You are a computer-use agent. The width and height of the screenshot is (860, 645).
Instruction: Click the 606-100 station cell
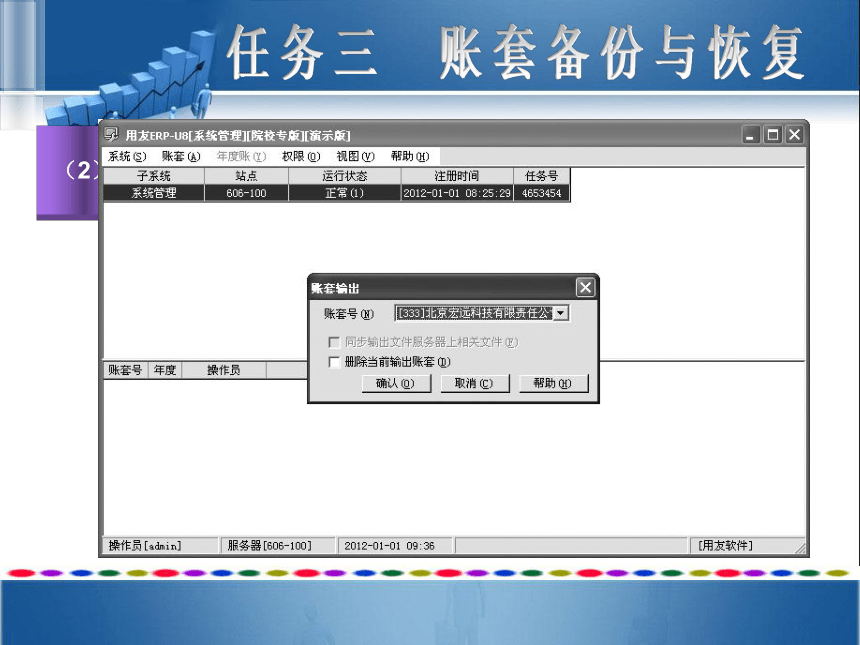pos(246,193)
